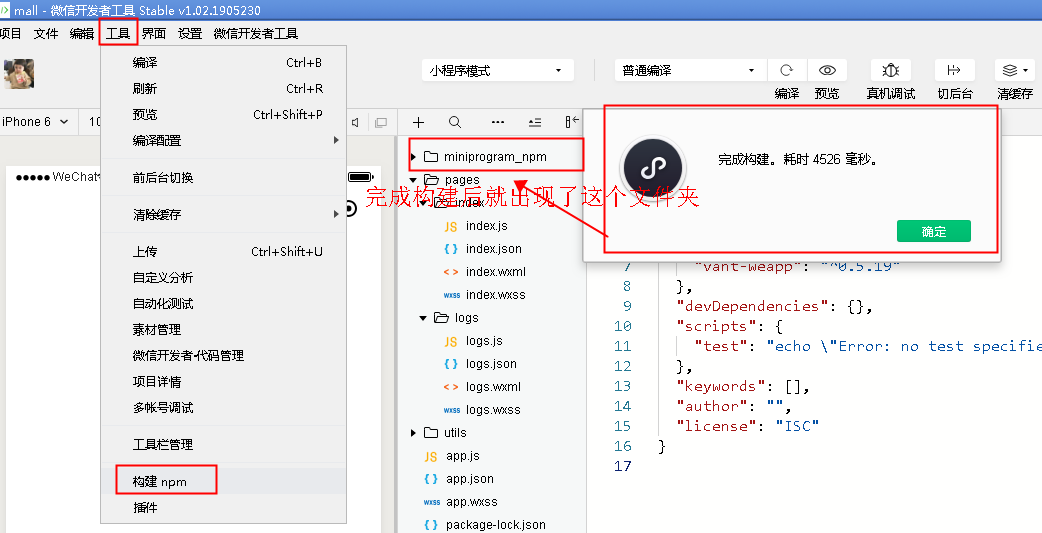Open index.wxml file

(495, 272)
